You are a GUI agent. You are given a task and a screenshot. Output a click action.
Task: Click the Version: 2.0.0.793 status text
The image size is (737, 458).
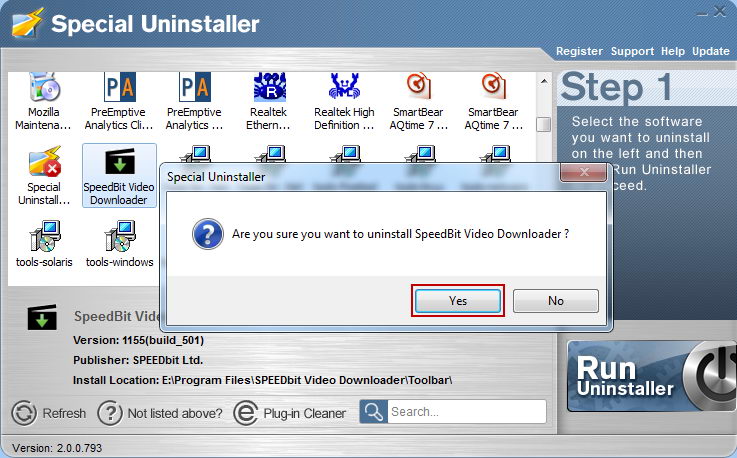57,448
